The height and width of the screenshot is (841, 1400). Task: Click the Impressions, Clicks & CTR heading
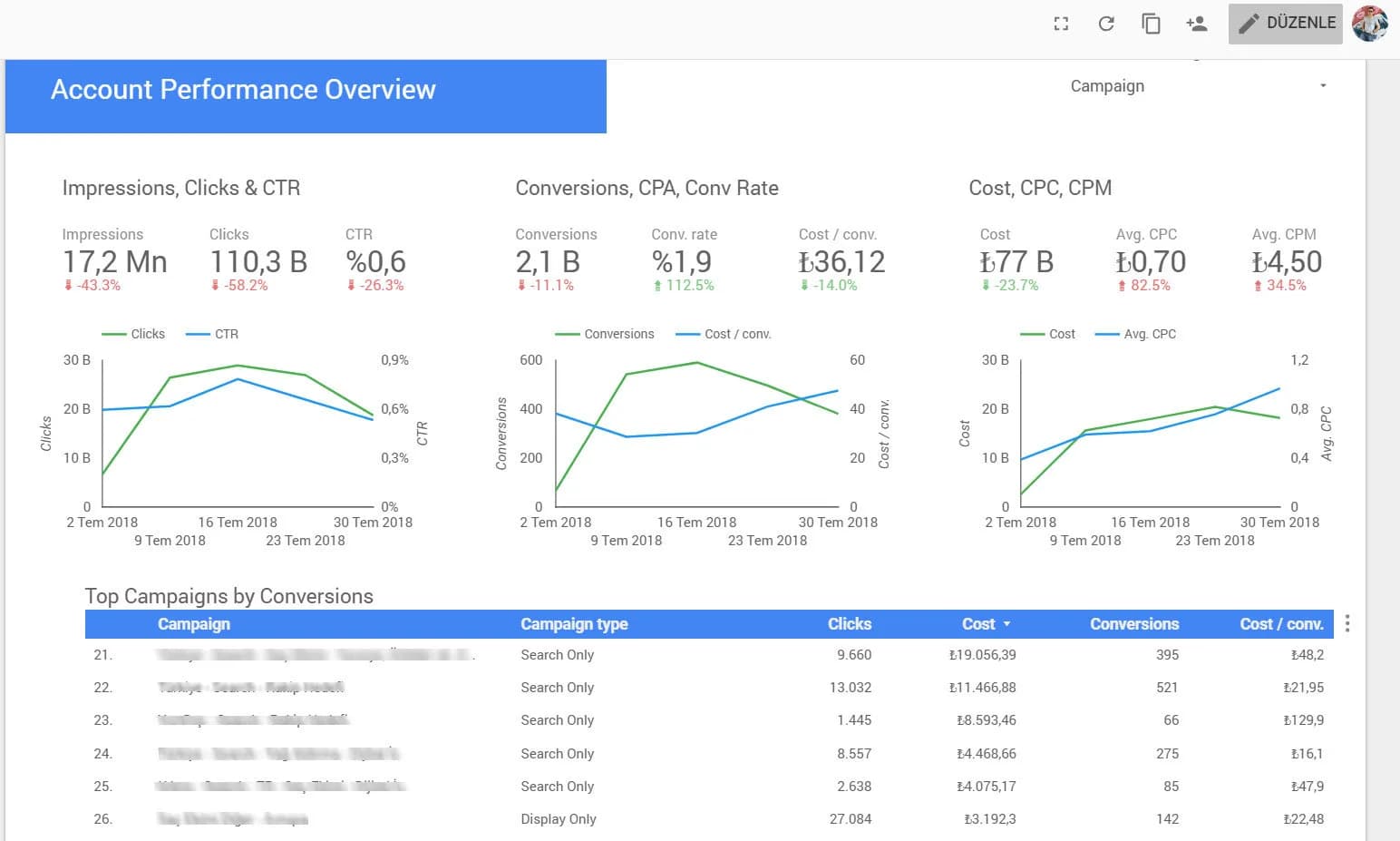click(181, 188)
